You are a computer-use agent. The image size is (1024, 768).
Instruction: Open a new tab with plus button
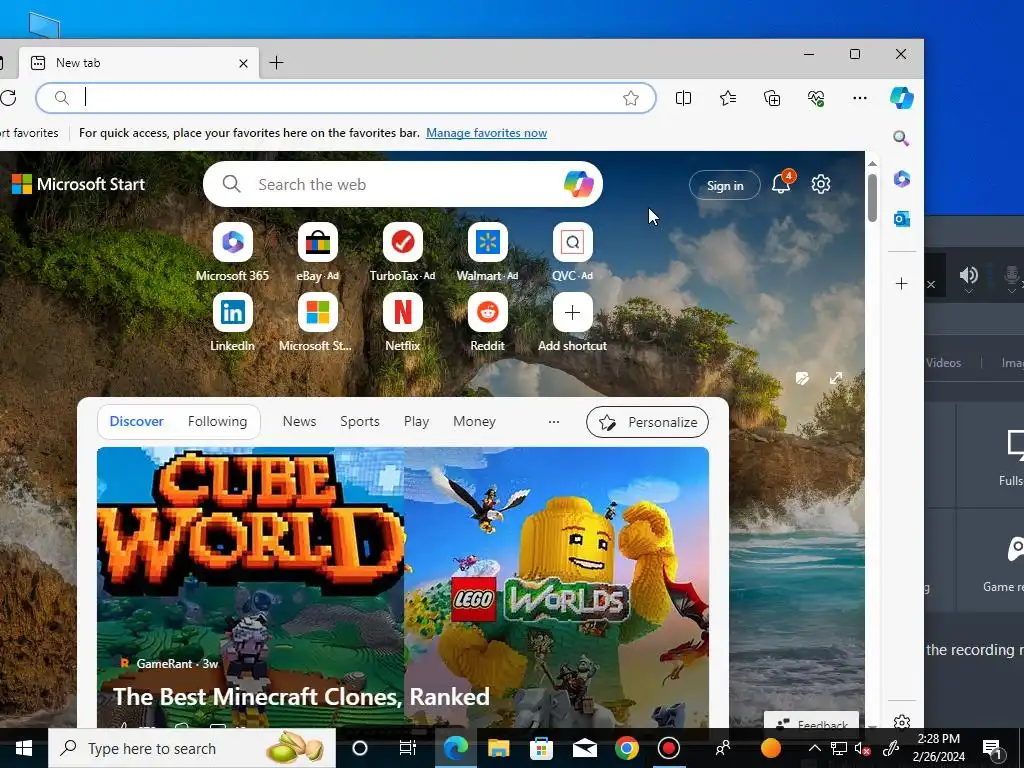pyautogui.click(x=276, y=63)
